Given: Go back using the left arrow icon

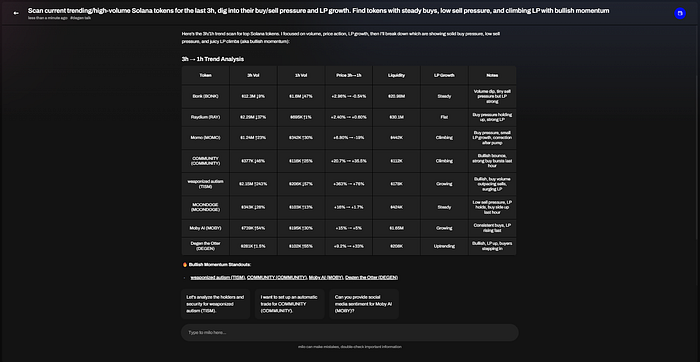Looking at the screenshot, I should point(16,13).
